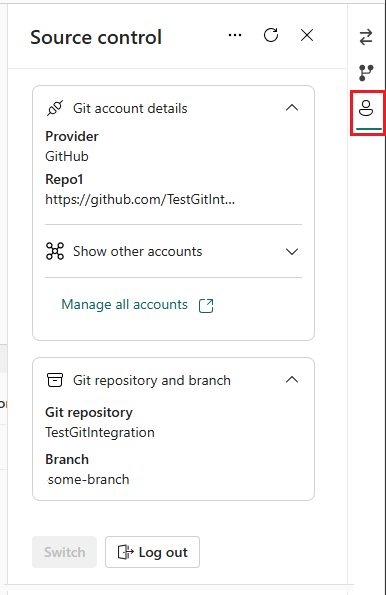Log out of the Git account
Screen dimensions: 386x595
[x=152, y=552]
